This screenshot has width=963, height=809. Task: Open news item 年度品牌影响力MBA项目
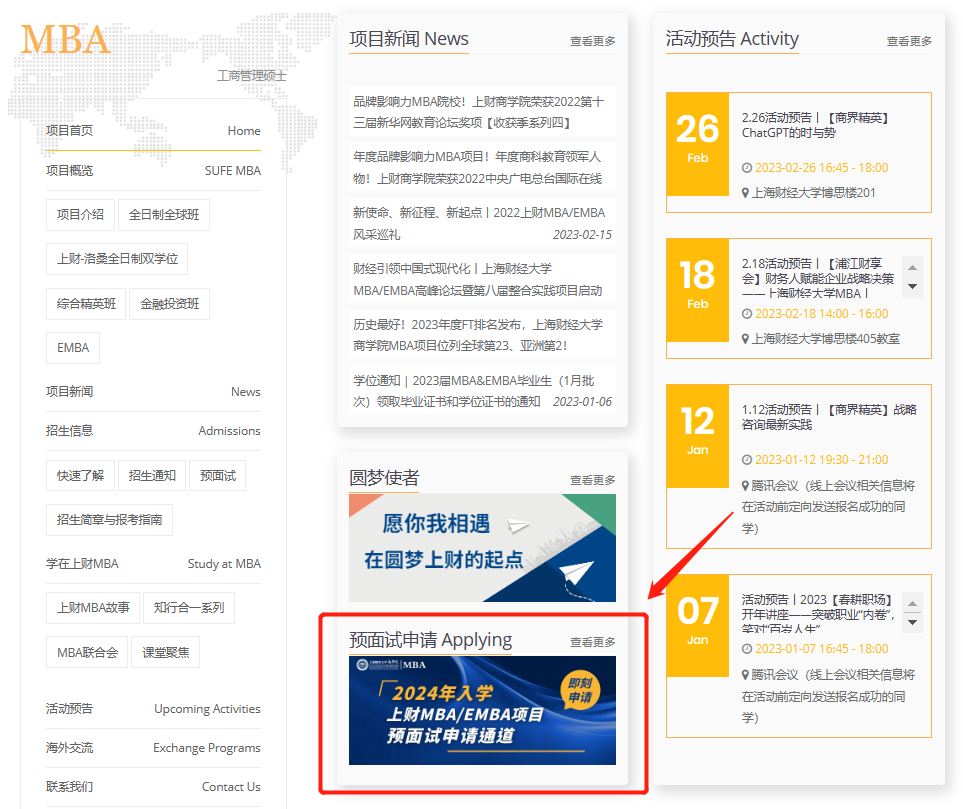click(482, 168)
